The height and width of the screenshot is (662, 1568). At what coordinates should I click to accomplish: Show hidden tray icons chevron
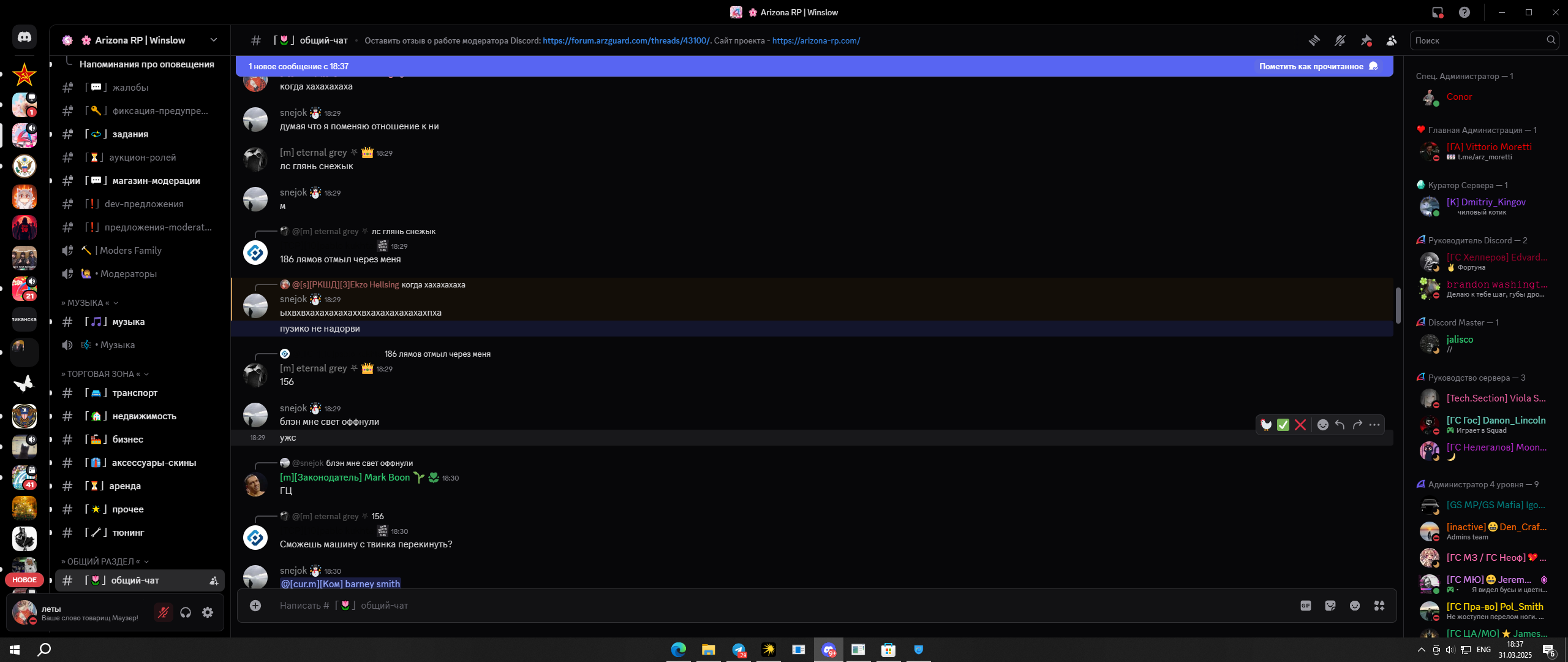(1422, 650)
